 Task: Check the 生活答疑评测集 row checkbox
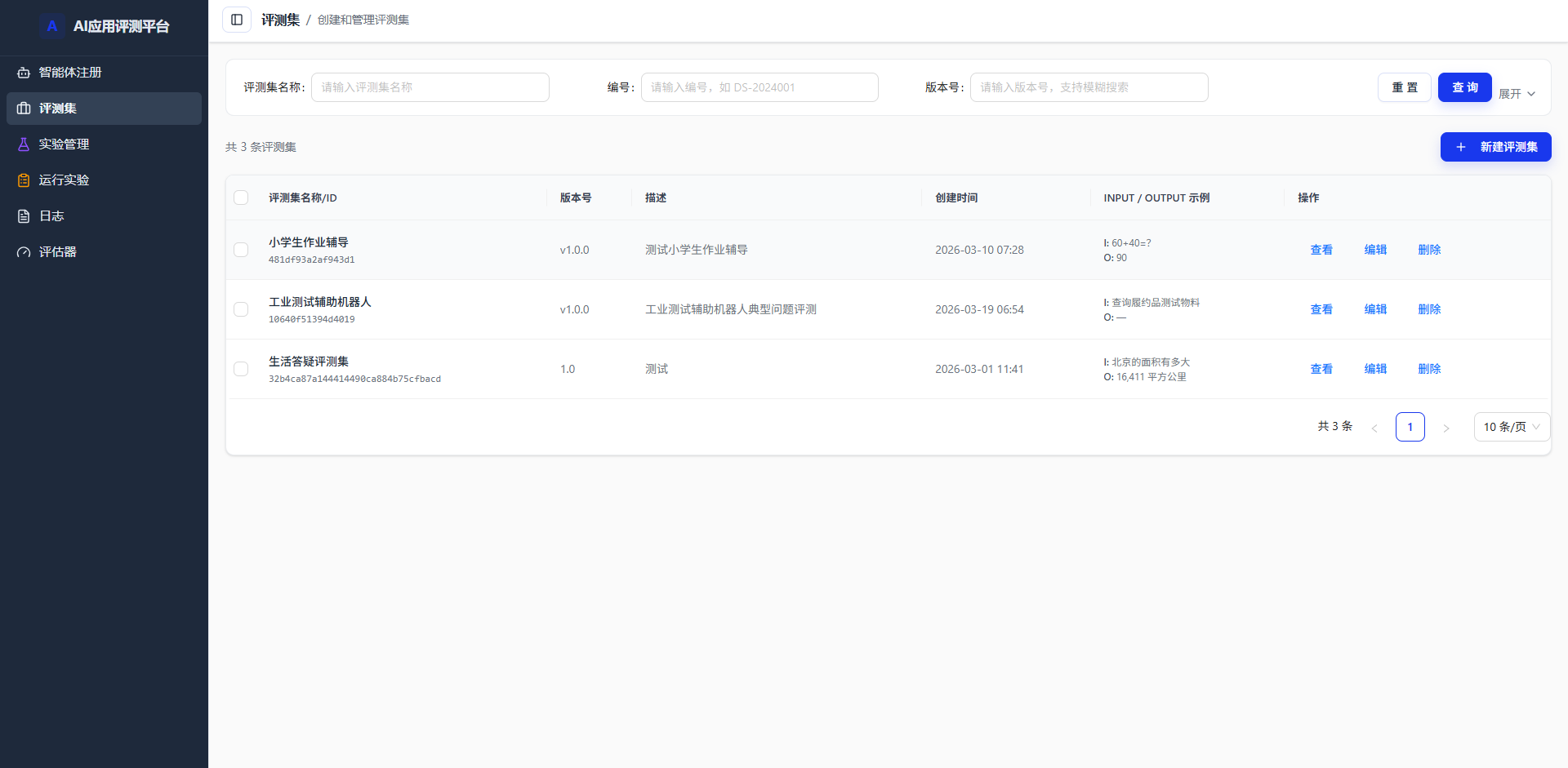[241, 369]
